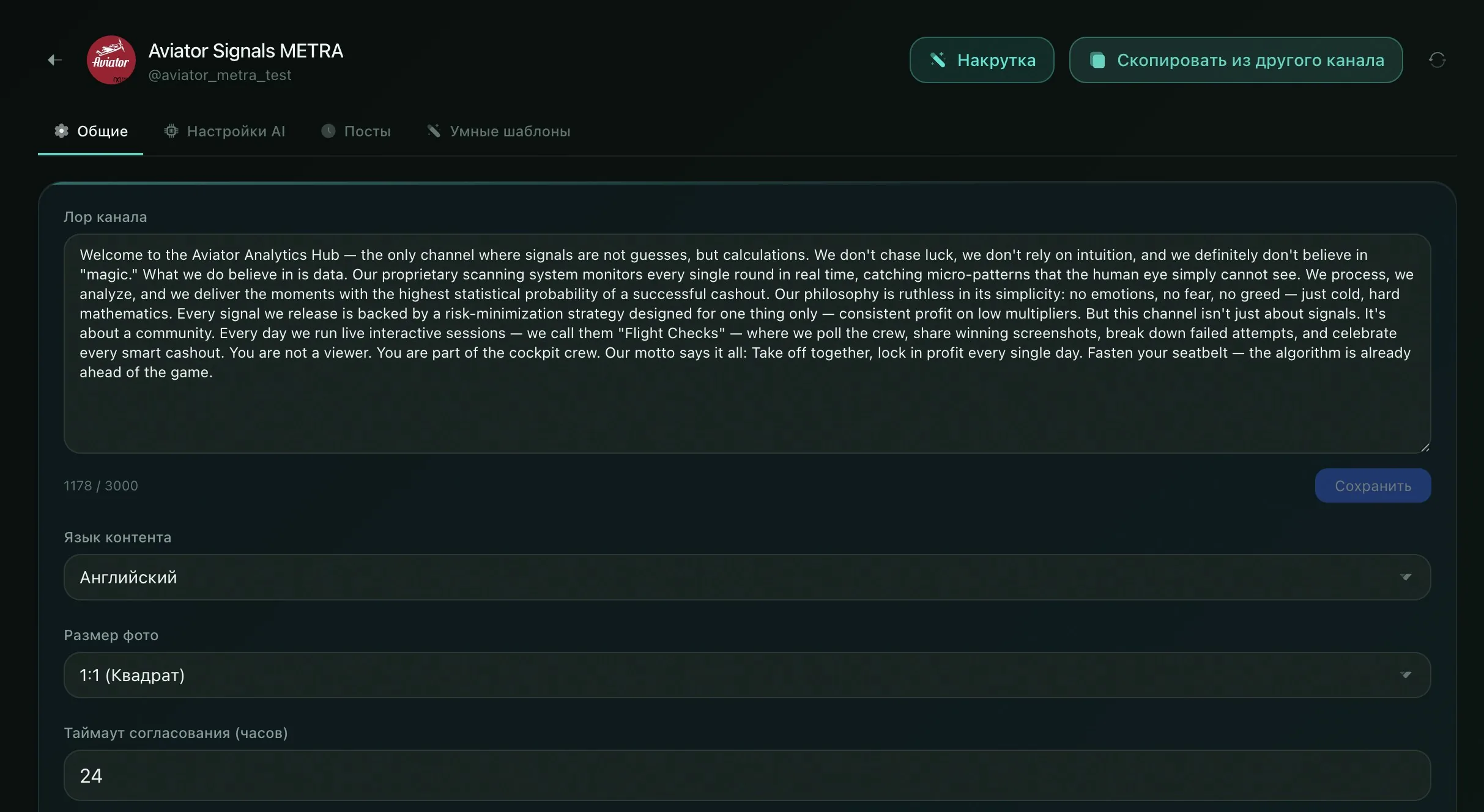Click the channel title Aviator Signals METRA
Viewport: 1484px width, 812px height.
[x=246, y=51]
